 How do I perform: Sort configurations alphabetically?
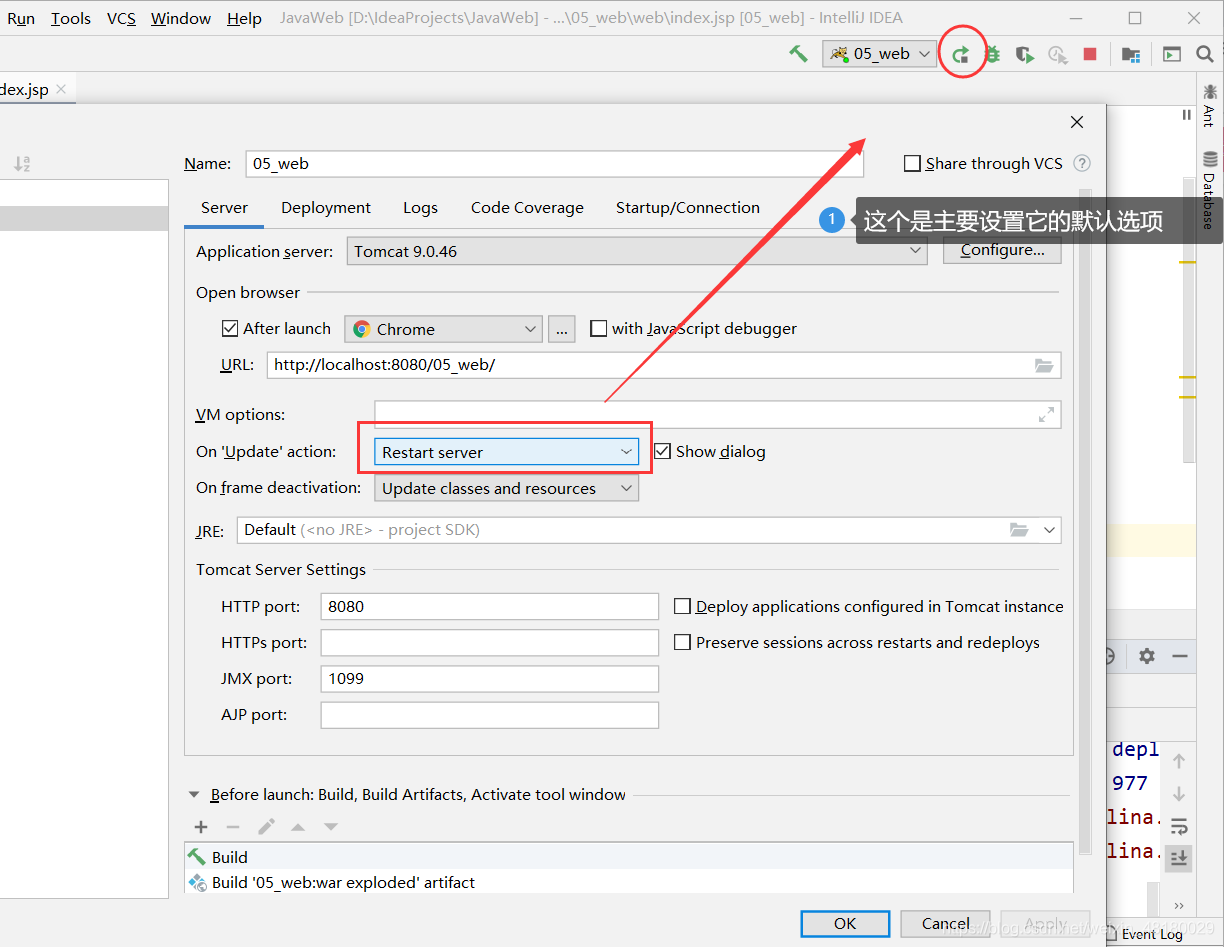coord(22,163)
